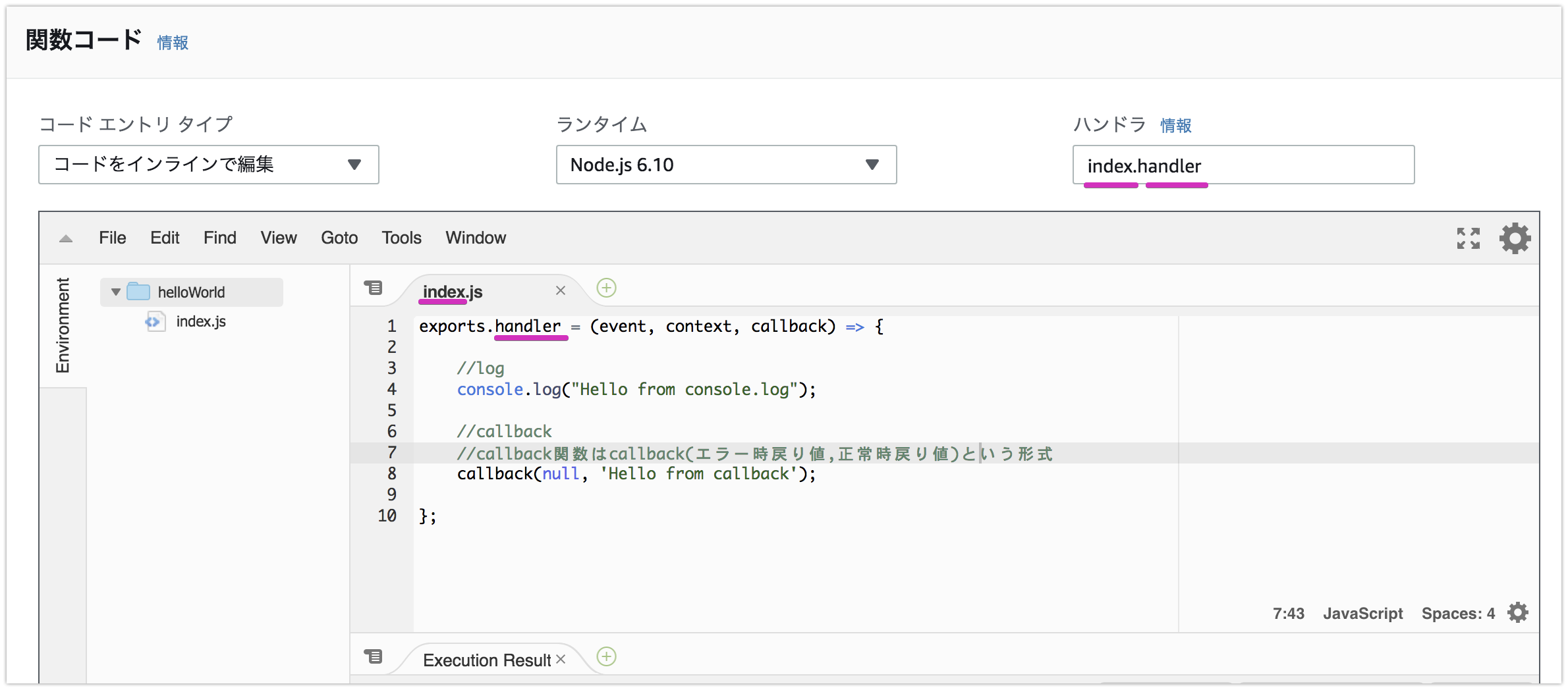Enter fullscreen with the expand arrows icon

pos(1469,238)
